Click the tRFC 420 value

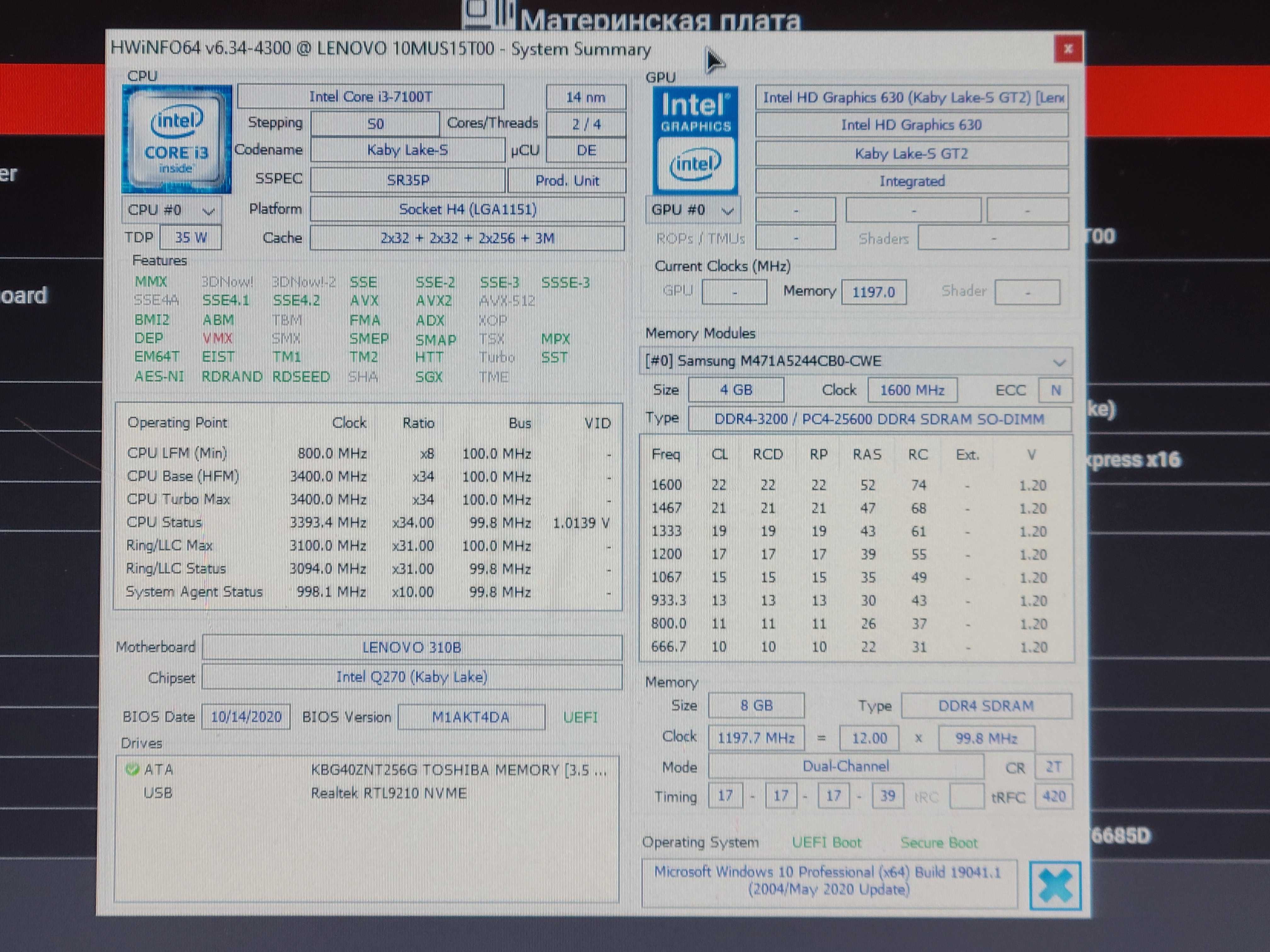point(1053,797)
